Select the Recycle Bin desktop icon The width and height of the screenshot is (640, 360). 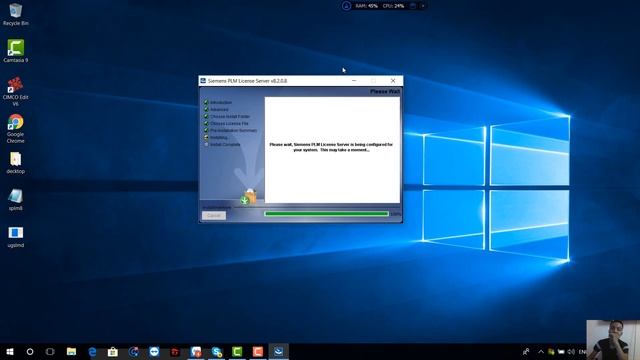pos(16,14)
